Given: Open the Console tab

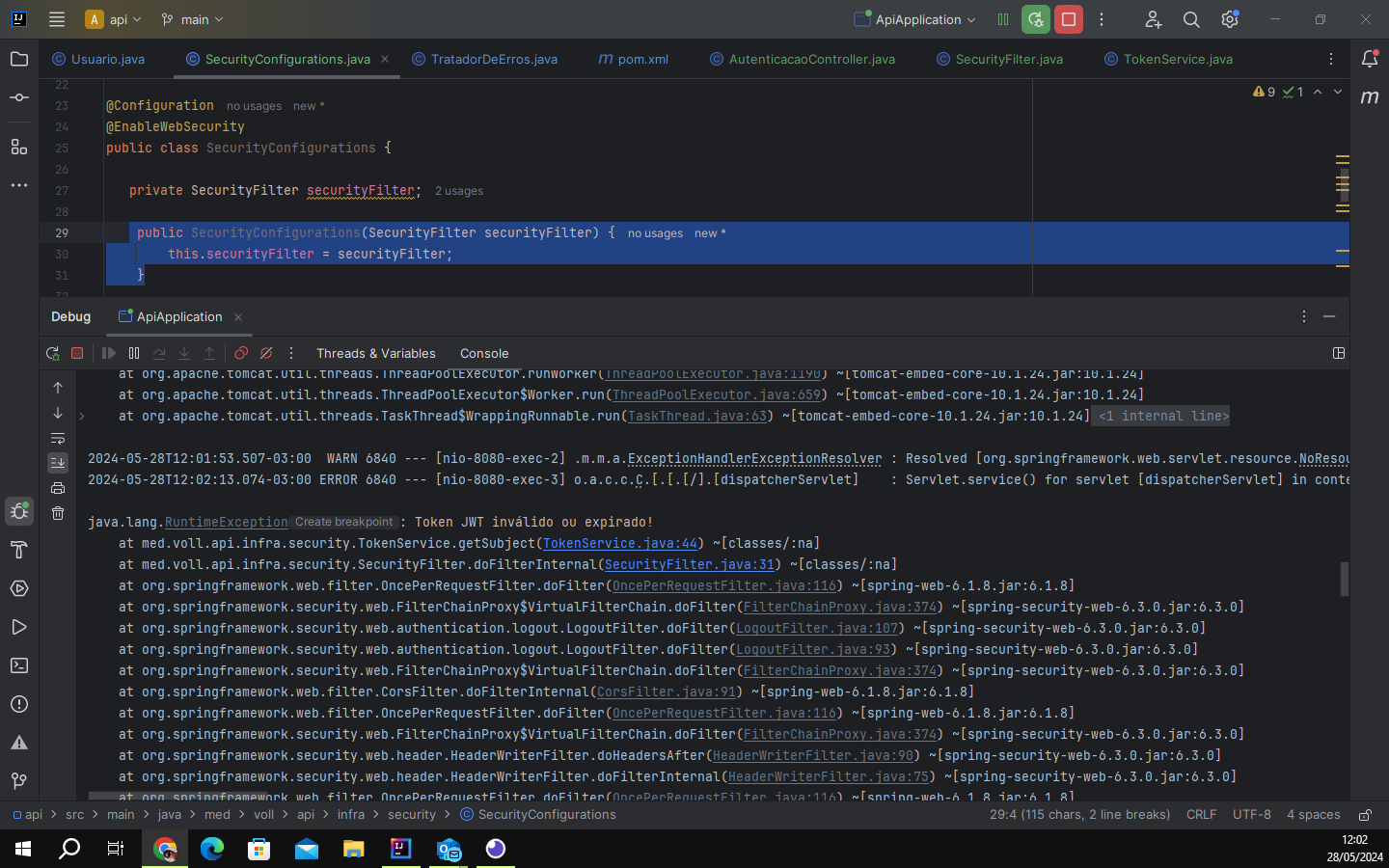Looking at the screenshot, I should coord(484,353).
